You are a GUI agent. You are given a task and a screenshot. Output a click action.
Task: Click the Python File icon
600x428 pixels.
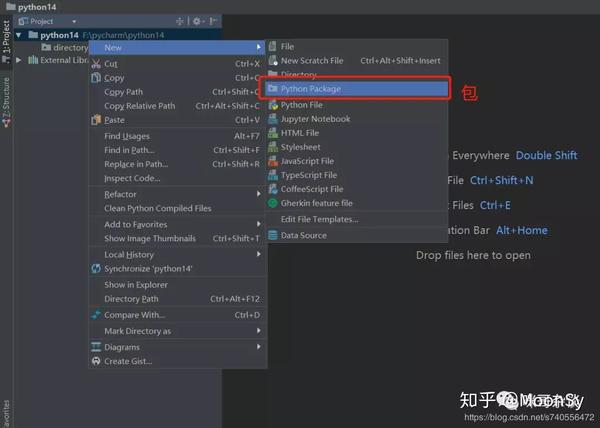click(x=273, y=105)
